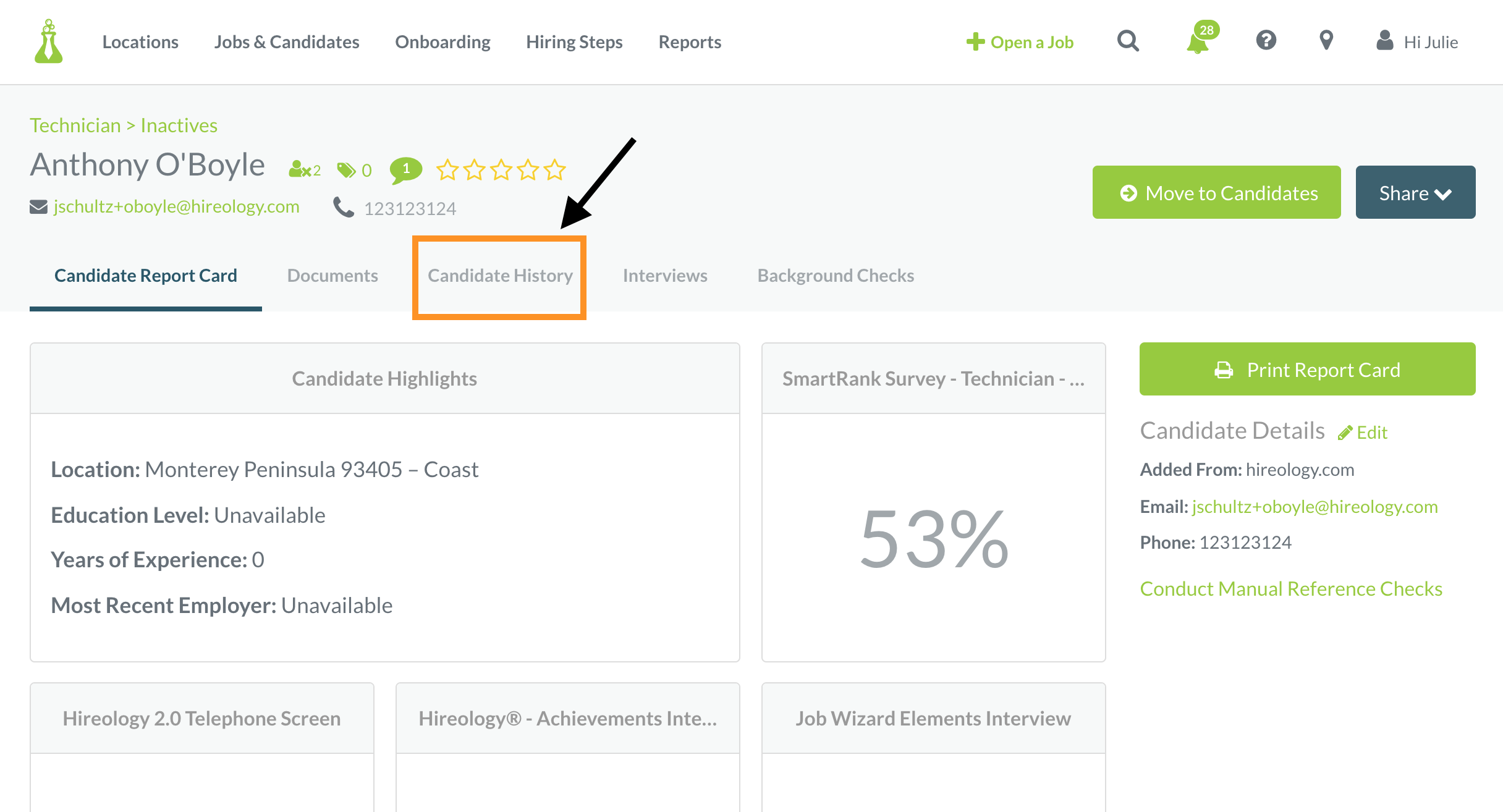Open the Hireology Achievements Interview card

pyautogui.click(x=567, y=718)
